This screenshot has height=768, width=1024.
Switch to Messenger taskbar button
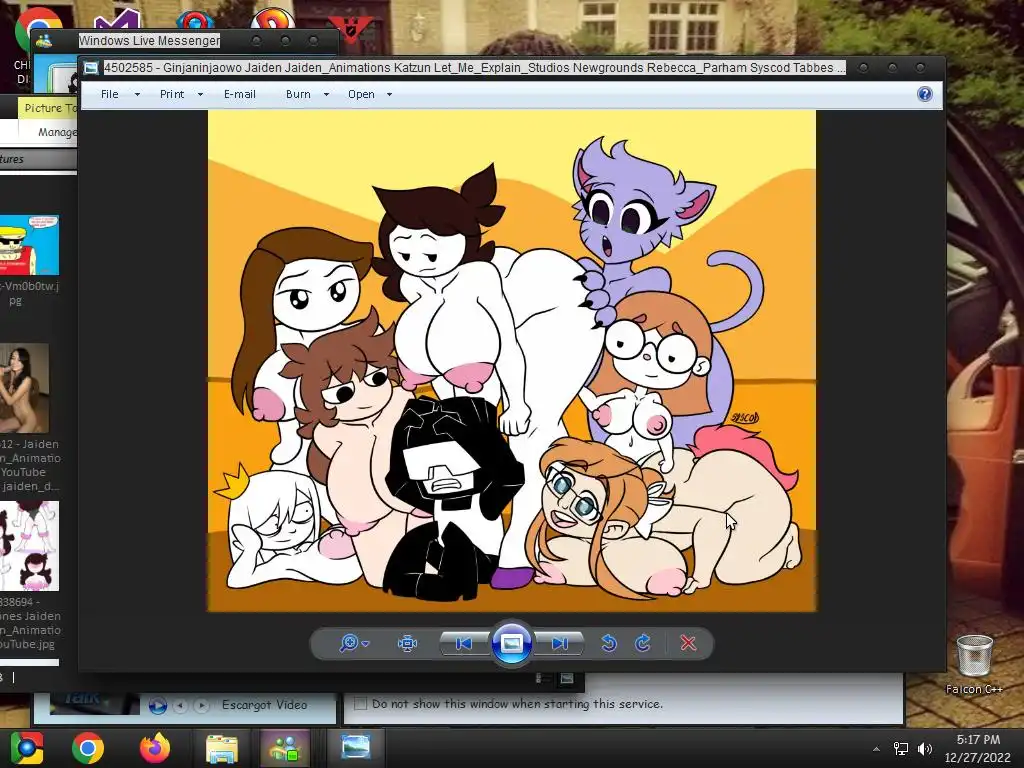tap(285, 748)
